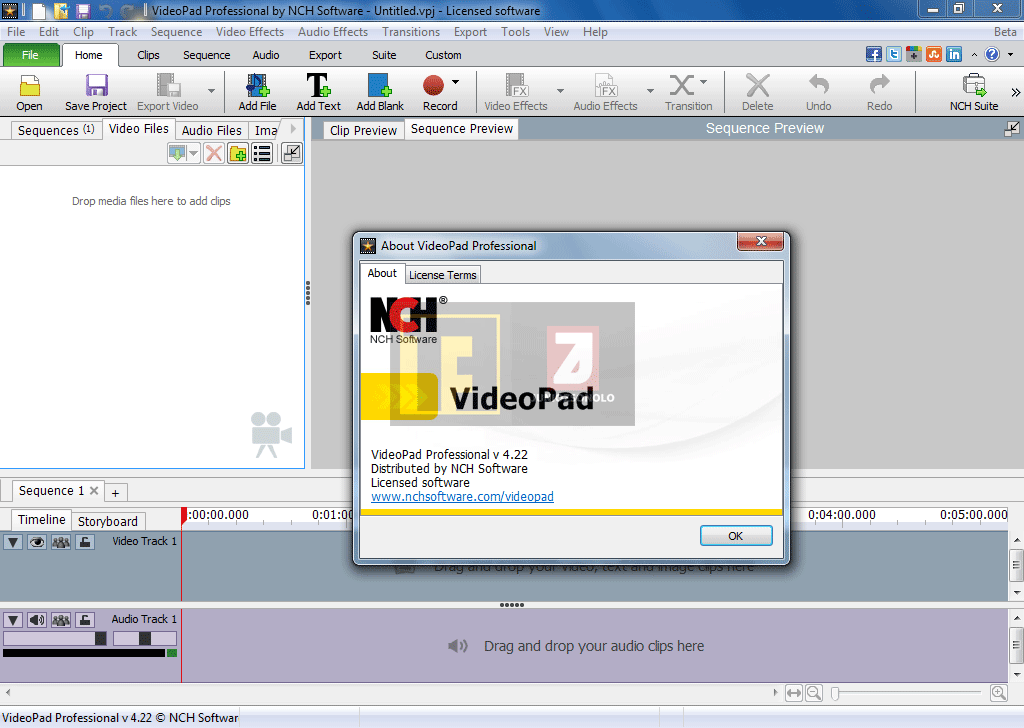1024x728 pixels.
Task: Unlock Video Track 1 using the padlock icon
Action: pos(85,542)
